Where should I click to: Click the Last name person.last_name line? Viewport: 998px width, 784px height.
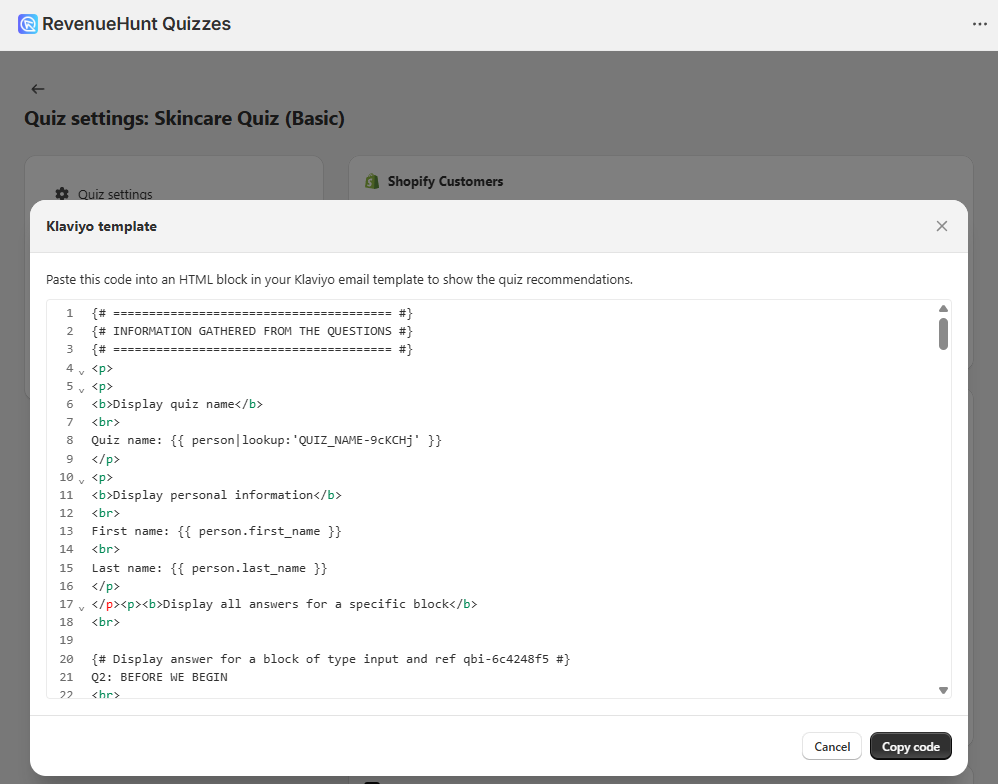click(209, 568)
